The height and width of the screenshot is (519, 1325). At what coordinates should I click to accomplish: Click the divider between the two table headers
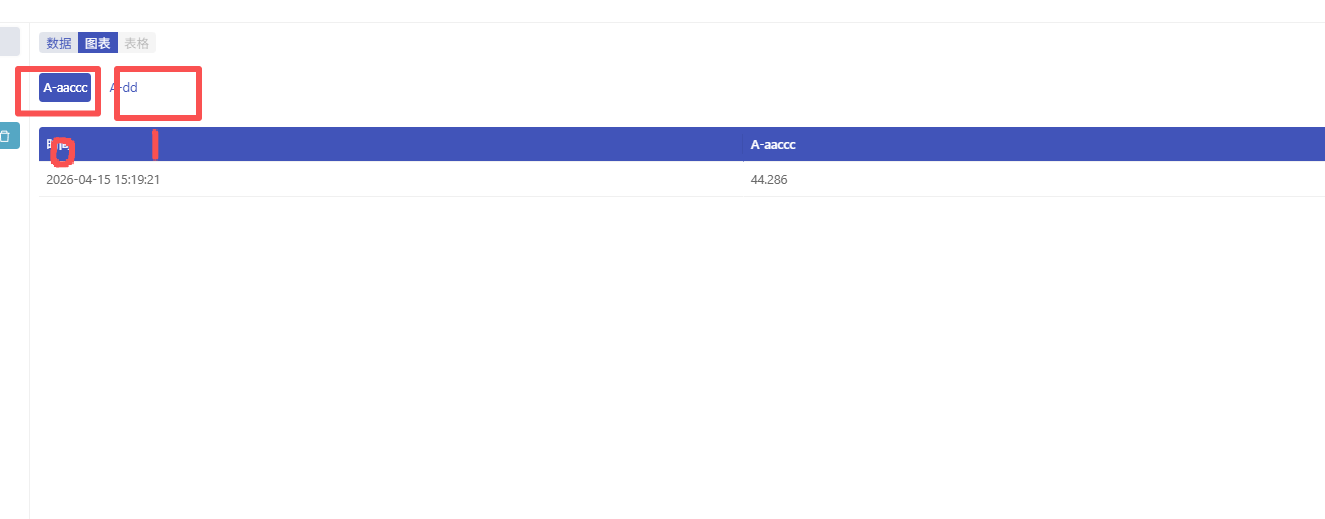743,145
